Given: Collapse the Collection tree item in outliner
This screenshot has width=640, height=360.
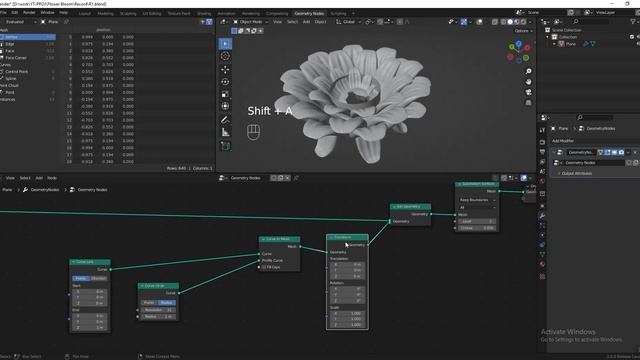Looking at the screenshot, I should click(548, 37).
